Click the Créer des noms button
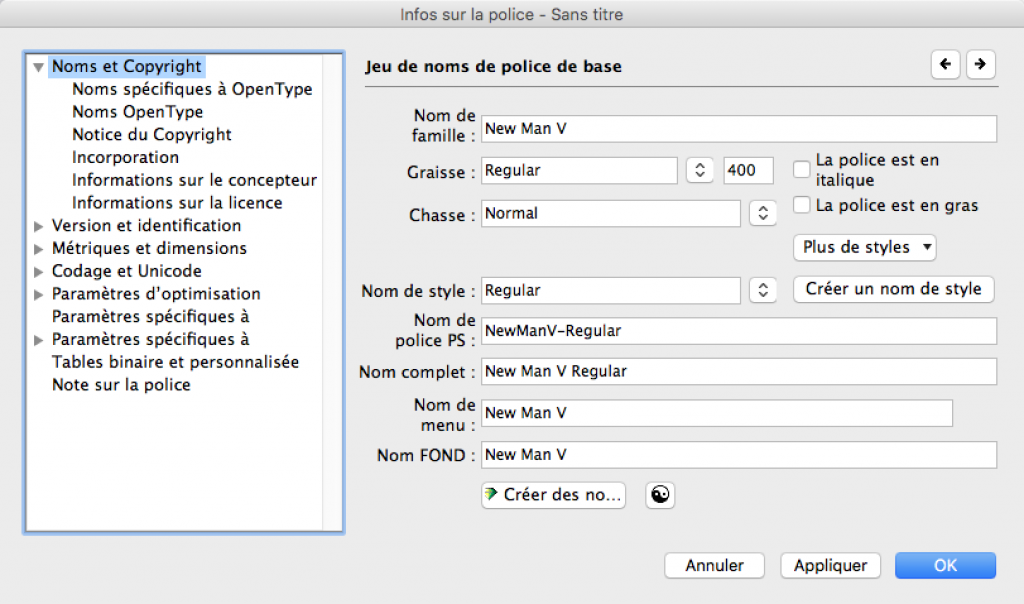The width and height of the screenshot is (1024, 604). click(x=553, y=494)
